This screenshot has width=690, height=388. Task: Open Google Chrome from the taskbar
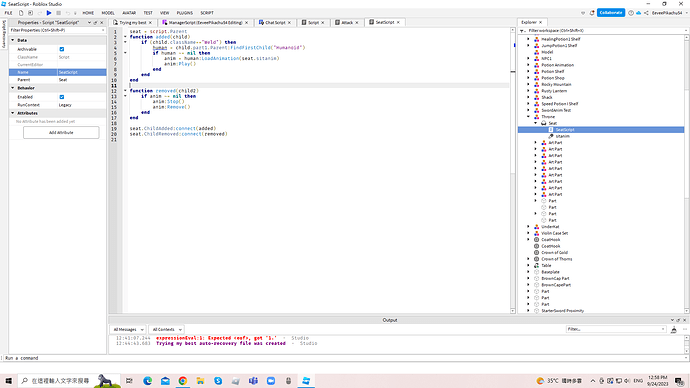coord(183,381)
